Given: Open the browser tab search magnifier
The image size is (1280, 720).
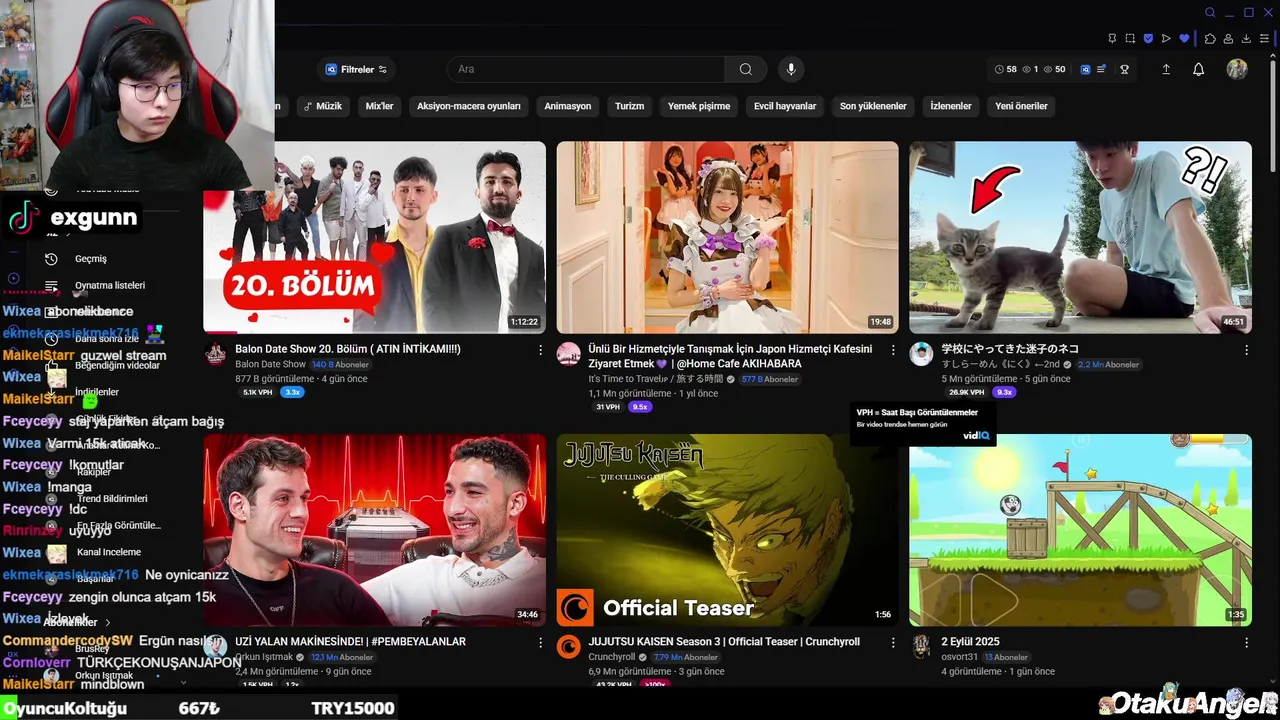Looking at the screenshot, I should (1210, 13).
